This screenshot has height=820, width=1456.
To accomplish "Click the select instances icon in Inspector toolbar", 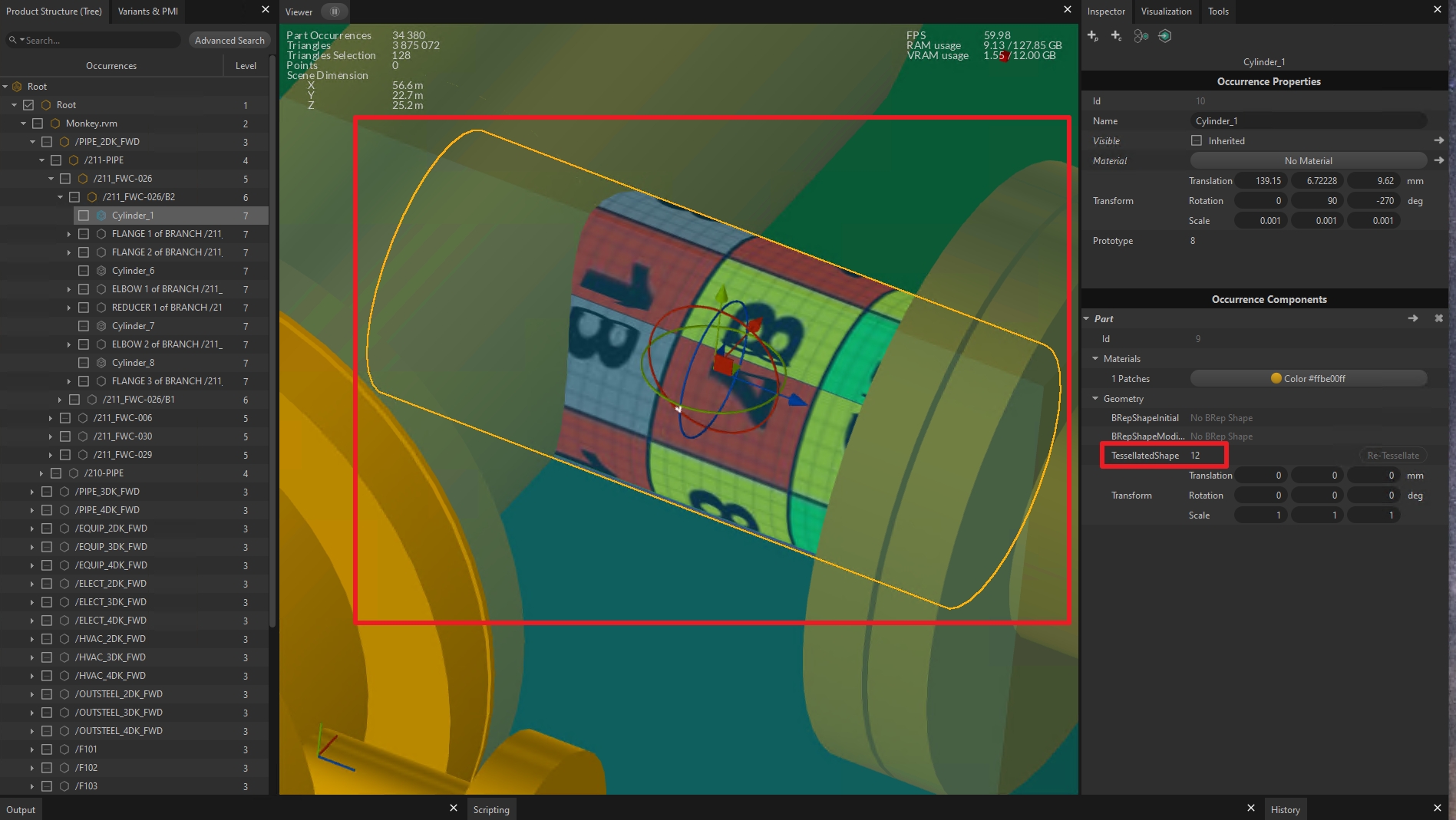I will (x=1141, y=36).
